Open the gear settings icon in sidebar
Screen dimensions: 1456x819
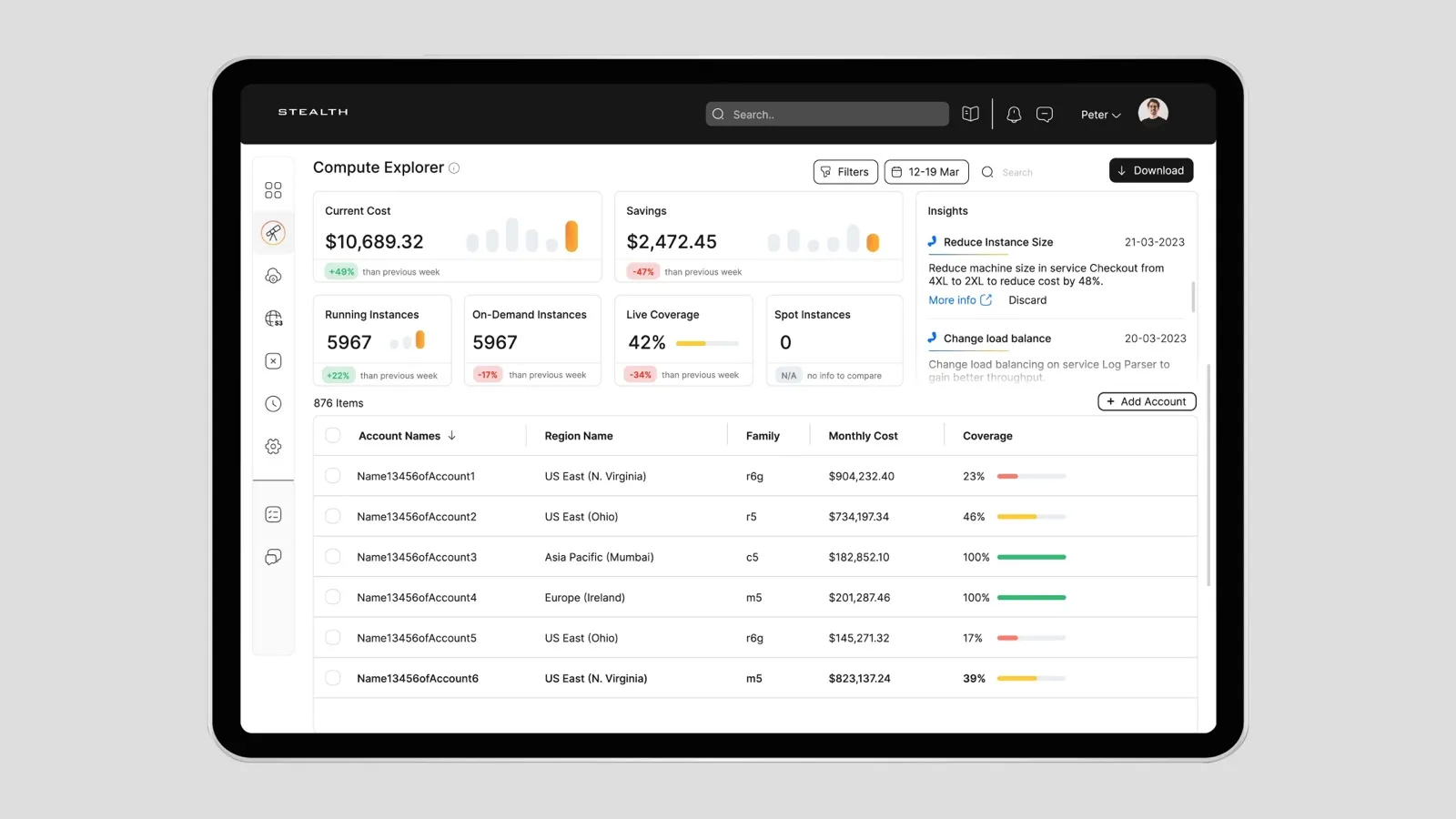273,446
